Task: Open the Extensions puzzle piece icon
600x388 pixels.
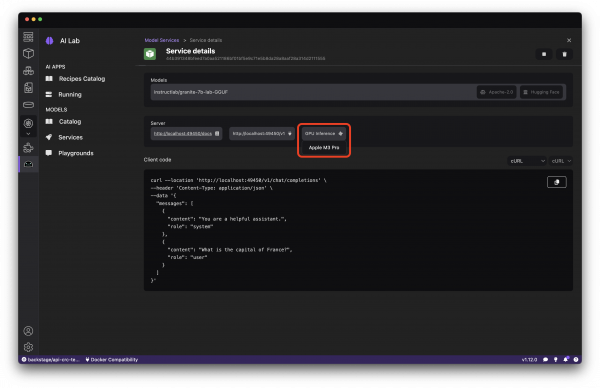Action: pos(28,148)
